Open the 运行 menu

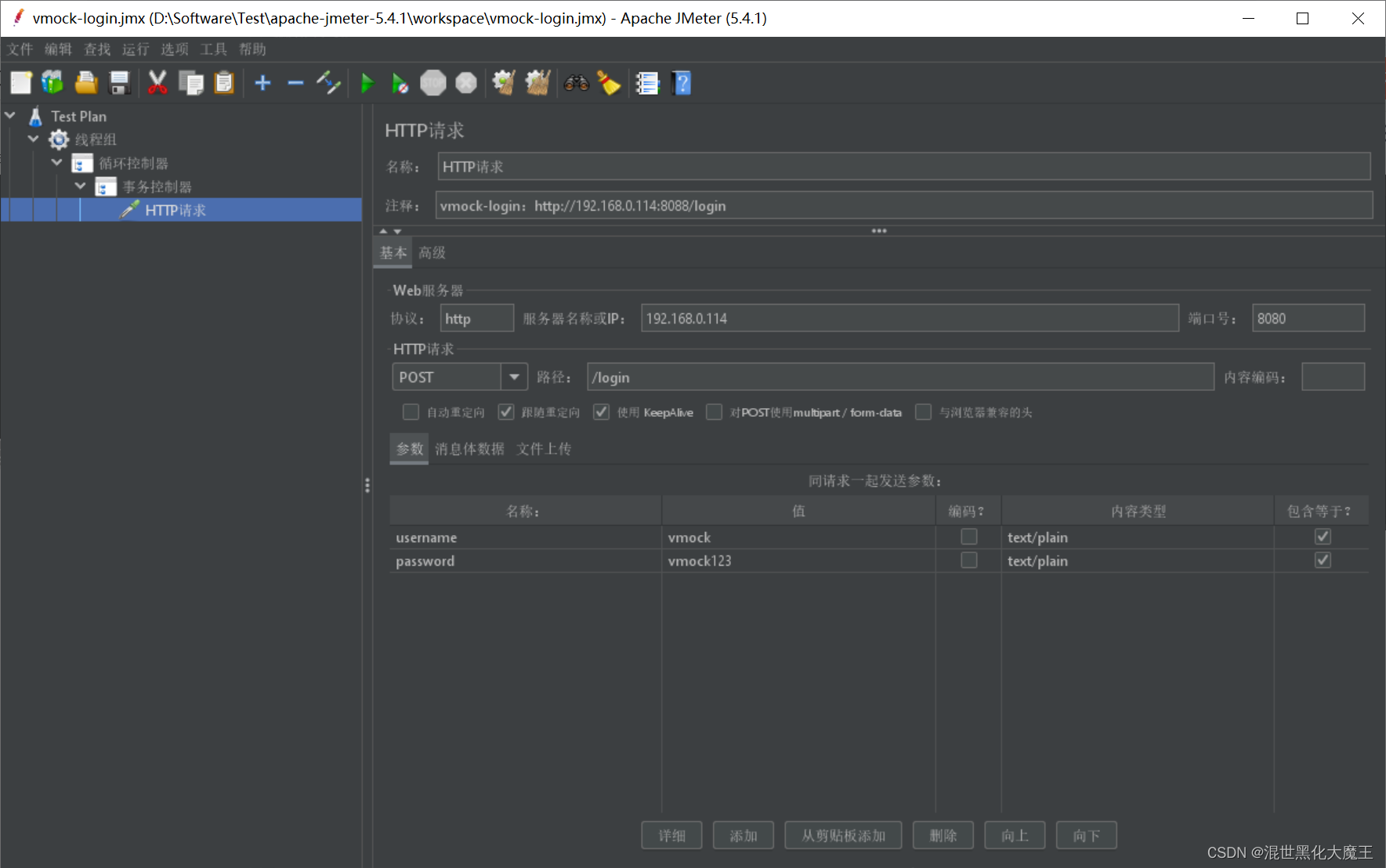point(136,49)
